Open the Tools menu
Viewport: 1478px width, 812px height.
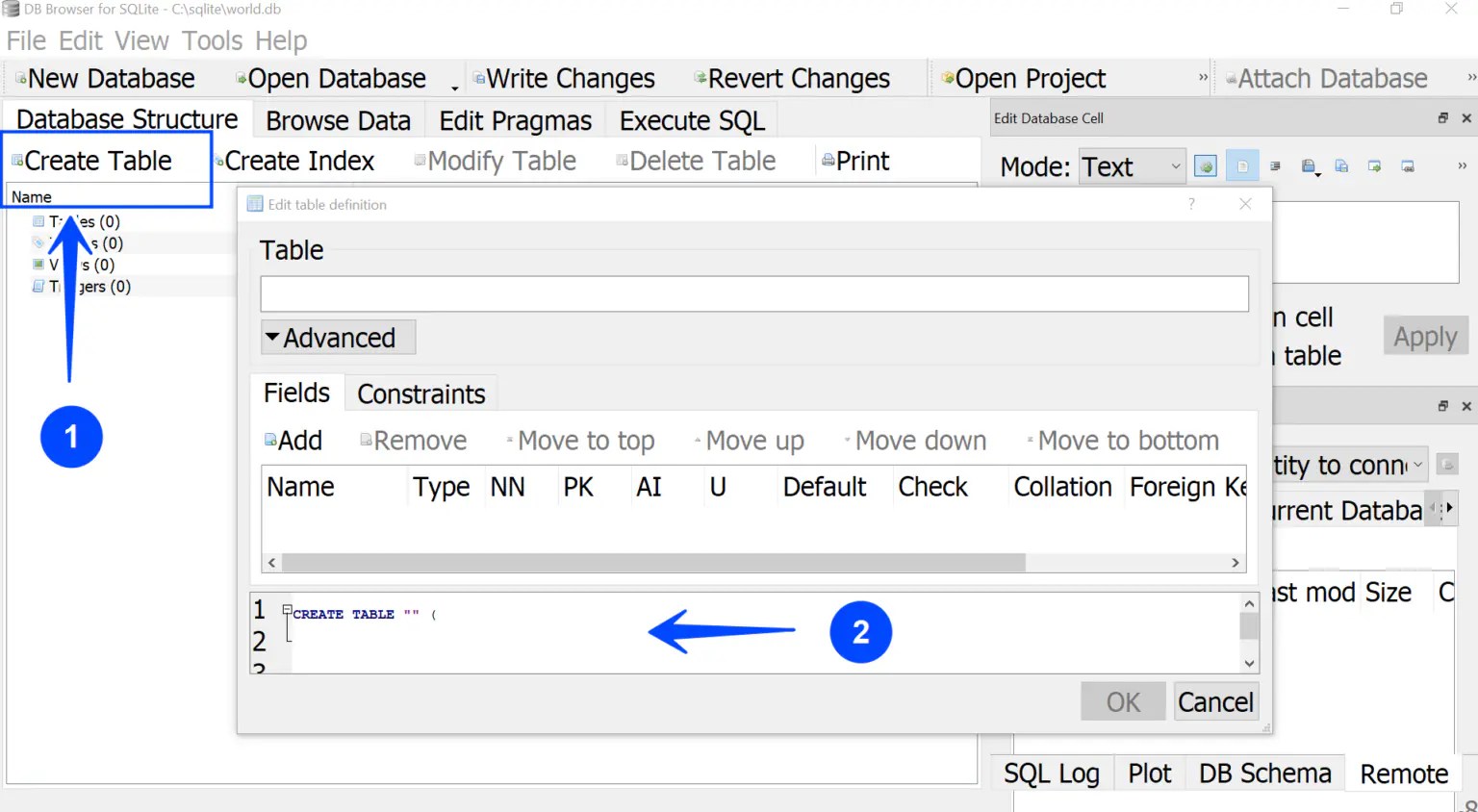click(x=212, y=40)
